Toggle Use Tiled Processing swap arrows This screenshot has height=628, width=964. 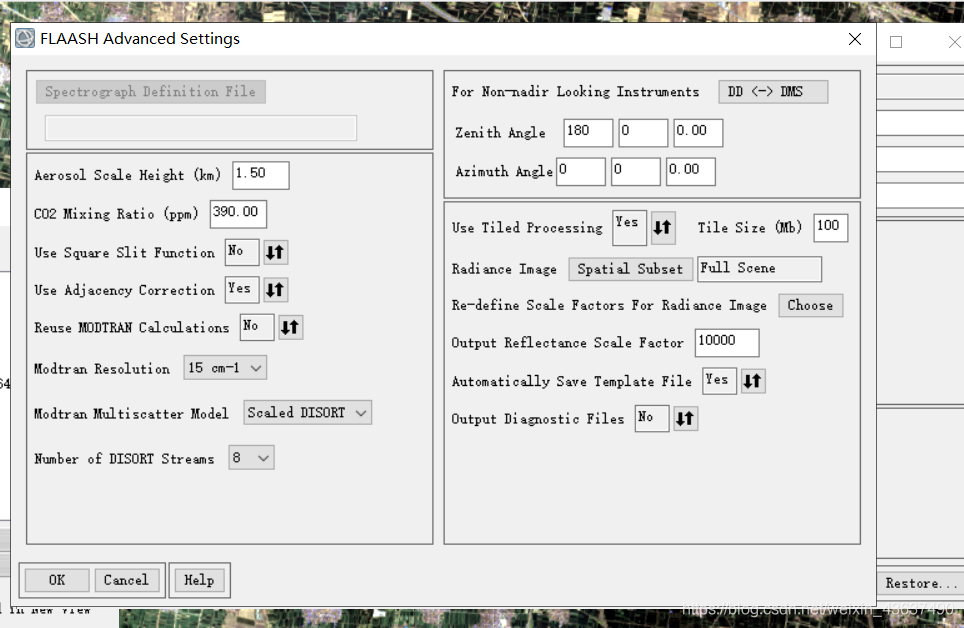tap(663, 228)
